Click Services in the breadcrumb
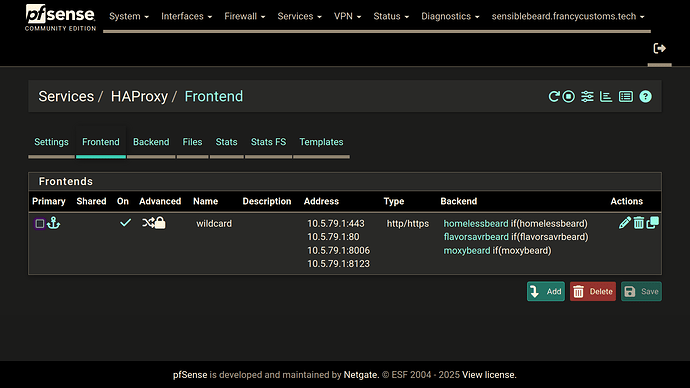690x388 pixels. pyautogui.click(x=66, y=96)
